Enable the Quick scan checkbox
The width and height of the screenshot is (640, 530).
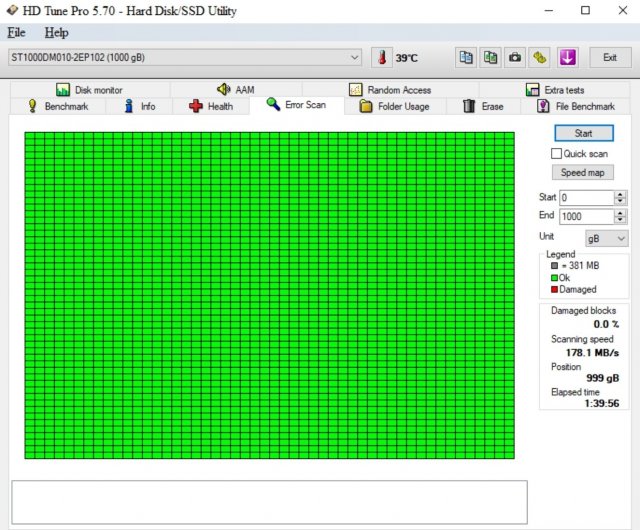click(557, 154)
